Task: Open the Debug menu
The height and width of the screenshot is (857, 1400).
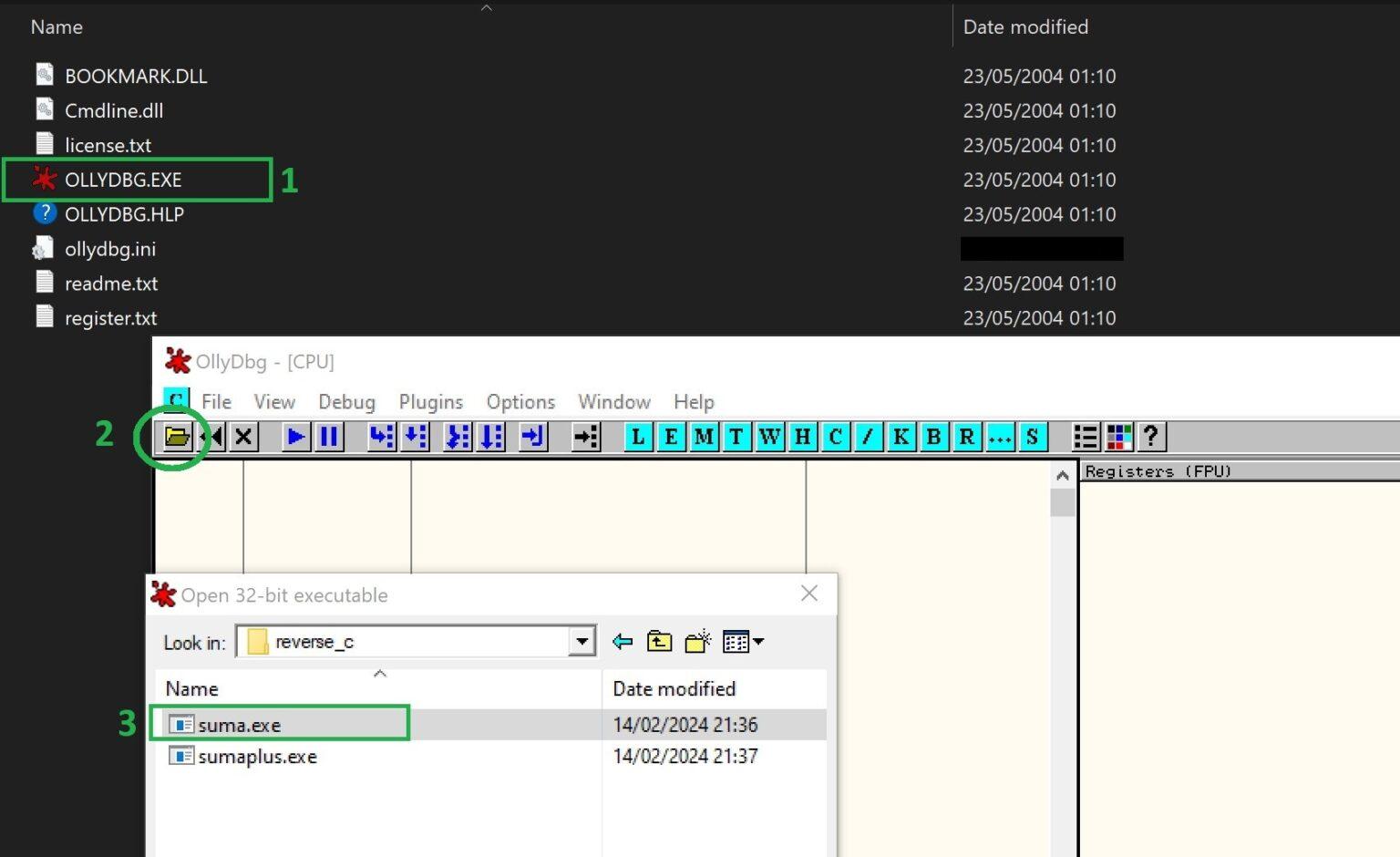Action: pyautogui.click(x=346, y=401)
